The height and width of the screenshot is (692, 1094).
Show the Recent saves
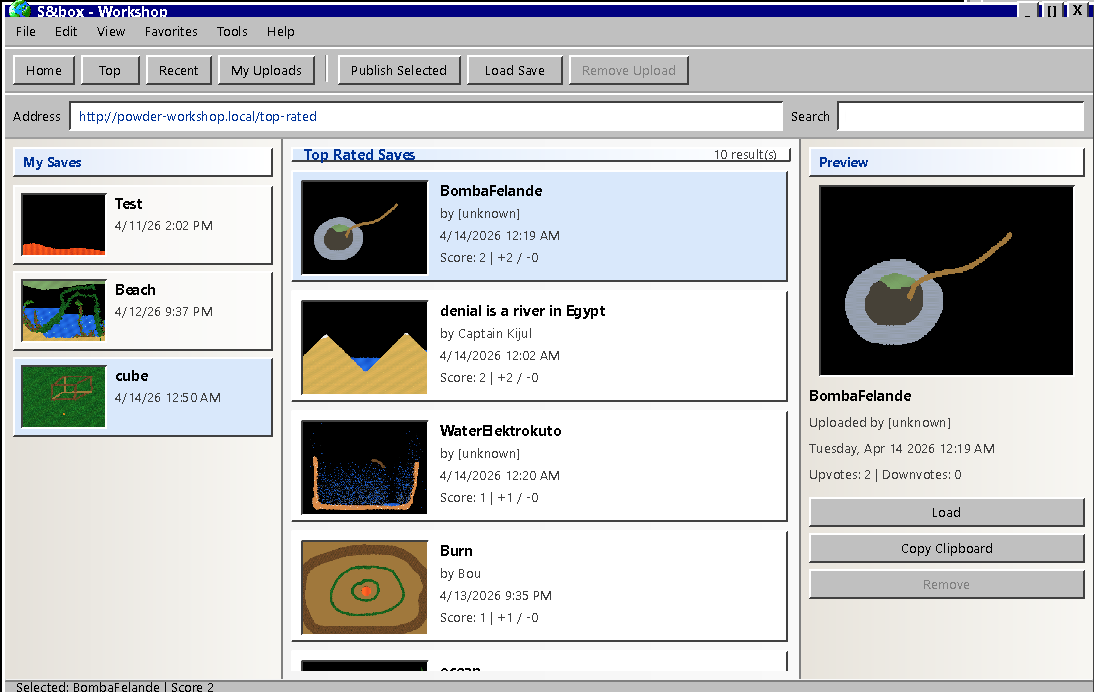(178, 70)
